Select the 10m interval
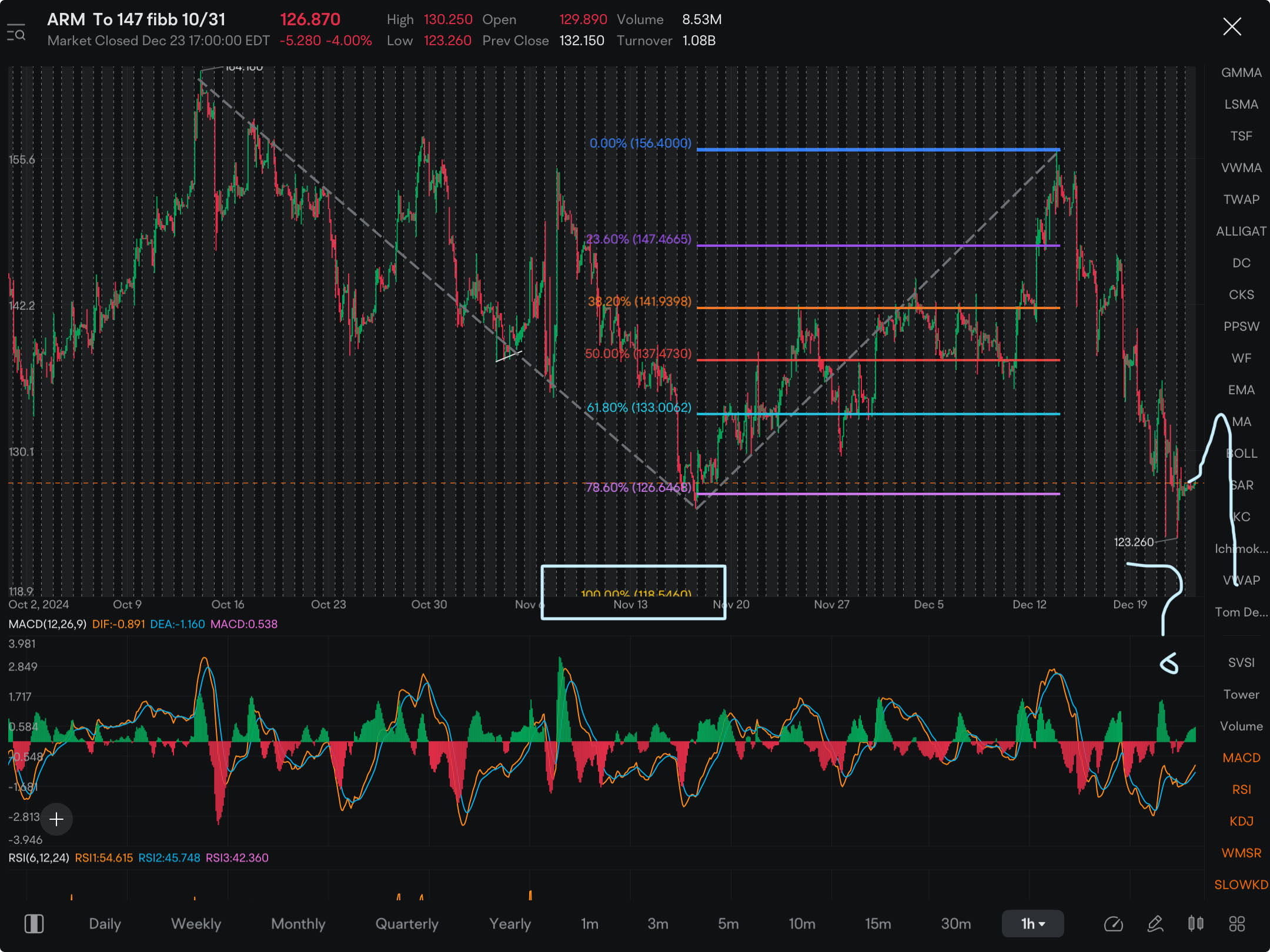 tap(802, 924)
